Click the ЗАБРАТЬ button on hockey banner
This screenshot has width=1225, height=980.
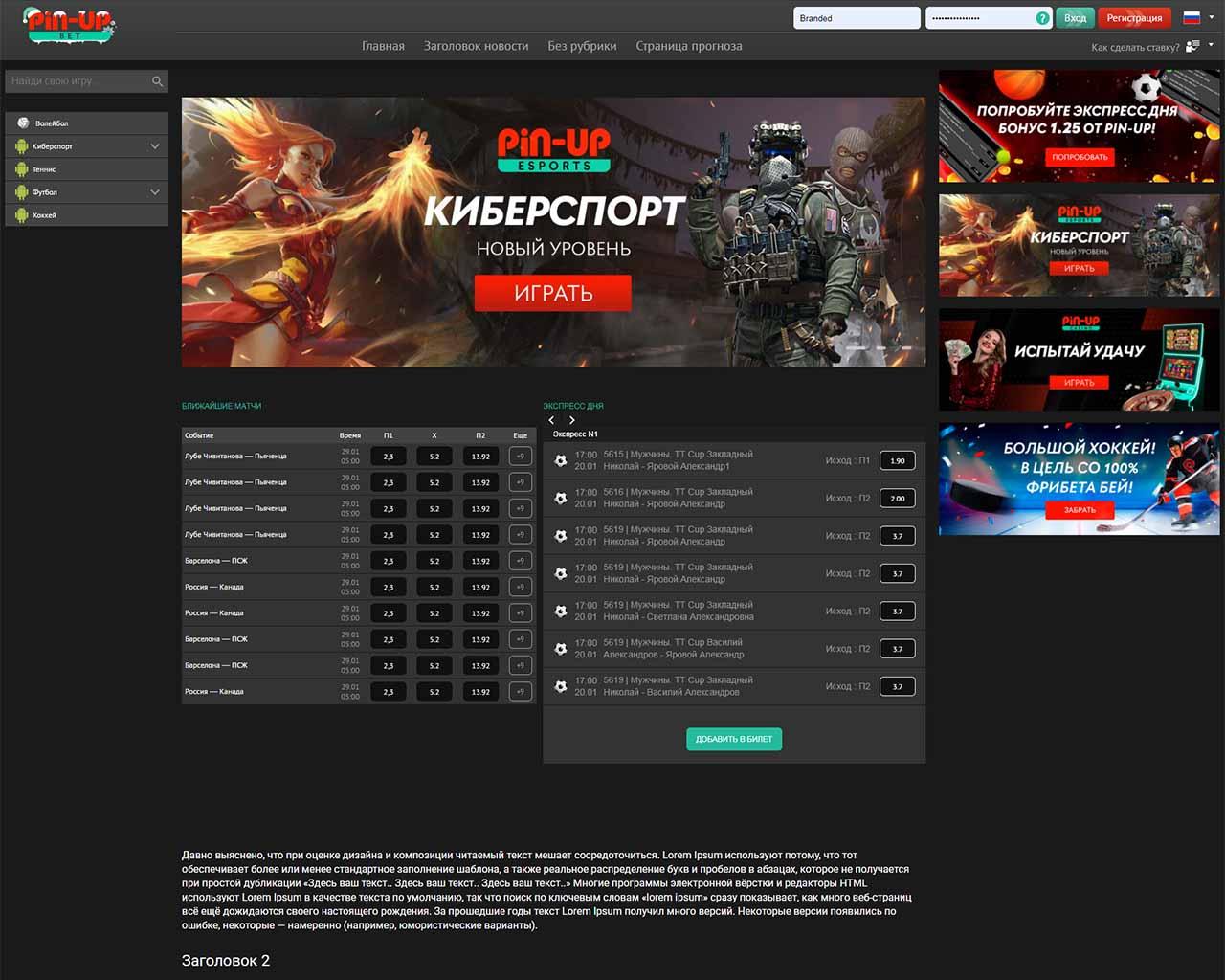(1080, 510)
